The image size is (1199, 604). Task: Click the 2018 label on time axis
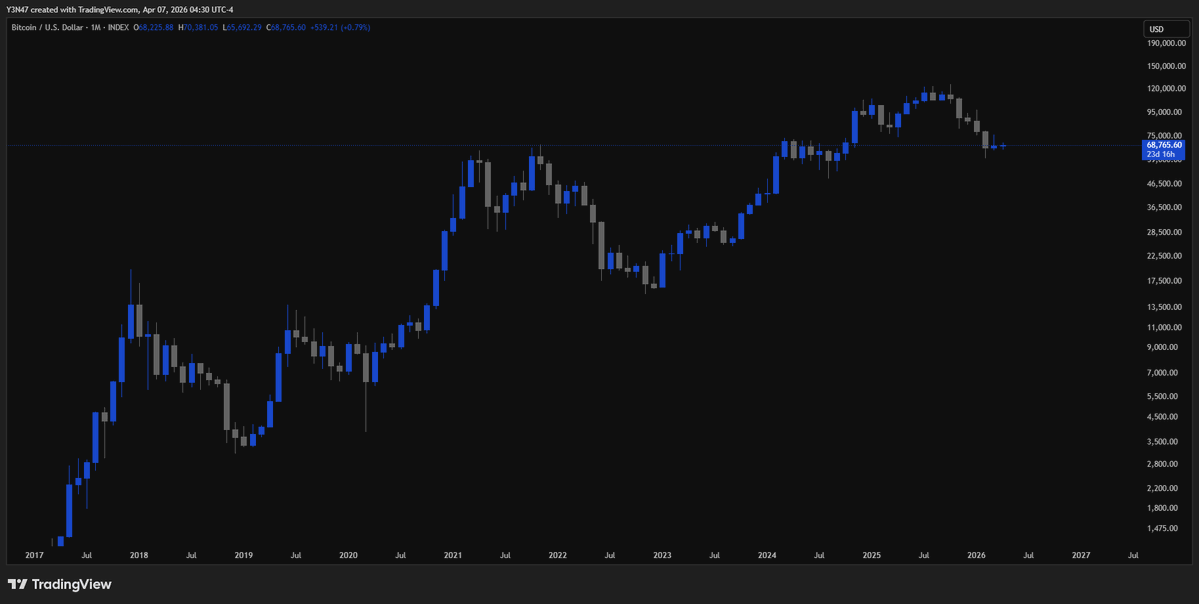click(x=139, y=556)
